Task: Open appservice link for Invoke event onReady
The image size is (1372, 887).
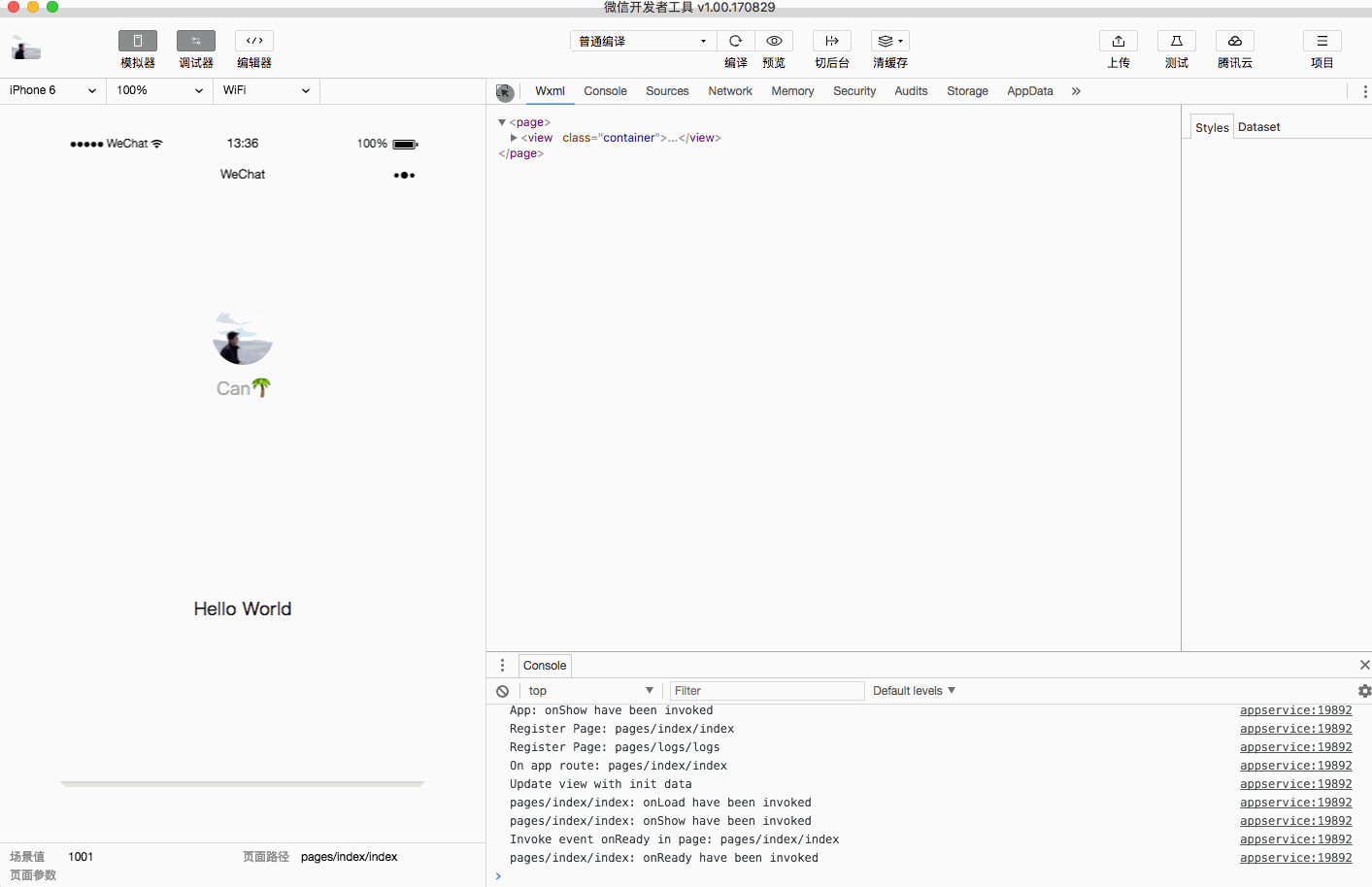Action: point(1295,839)
